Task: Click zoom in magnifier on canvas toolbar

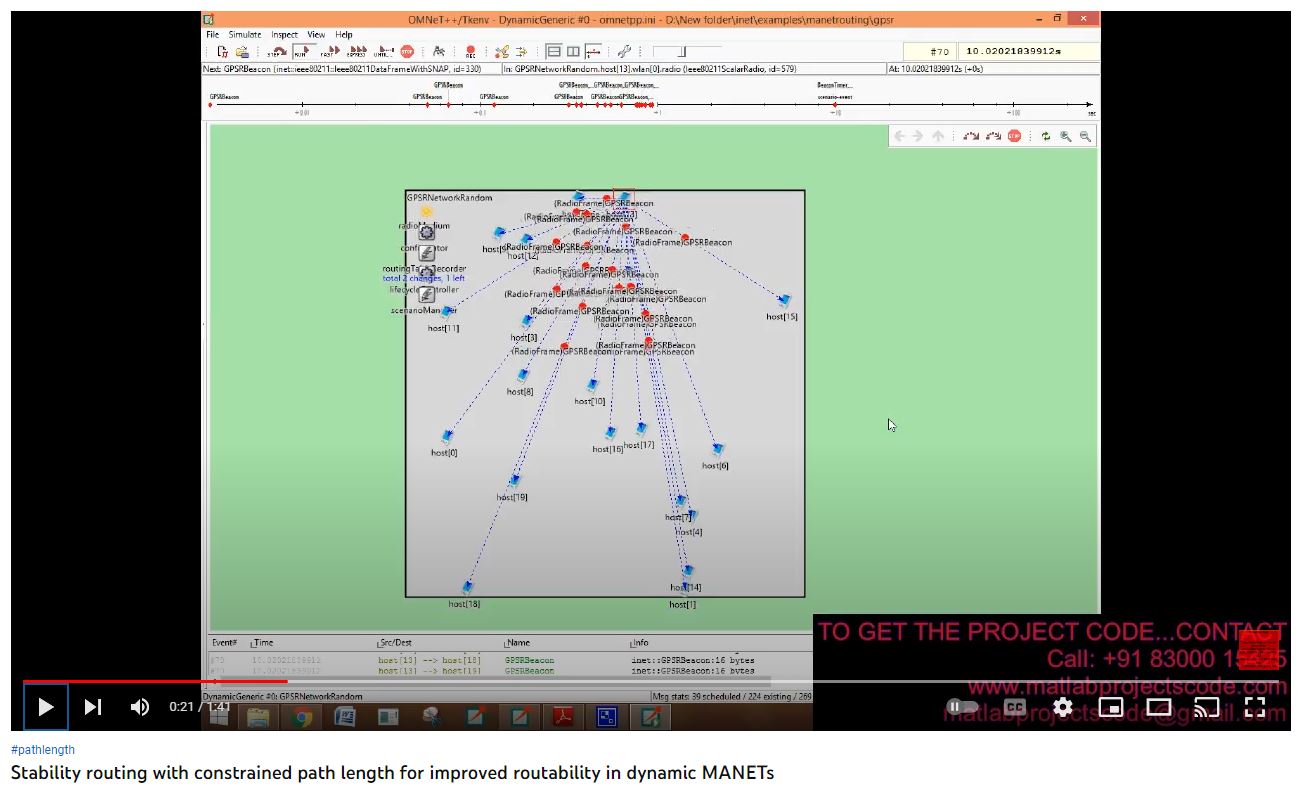Action: (1066, 136)
